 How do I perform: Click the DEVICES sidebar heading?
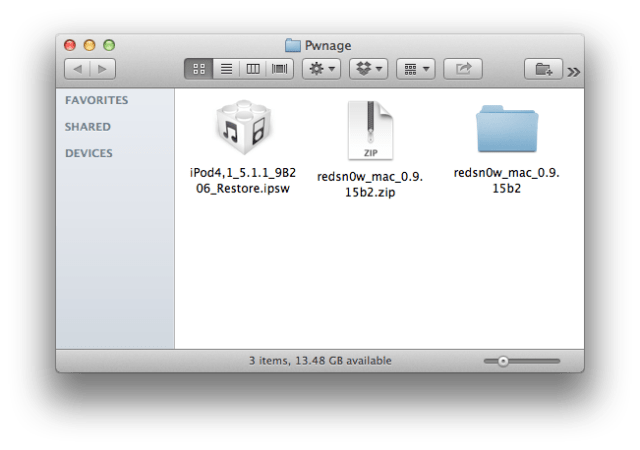coord(89,153)
